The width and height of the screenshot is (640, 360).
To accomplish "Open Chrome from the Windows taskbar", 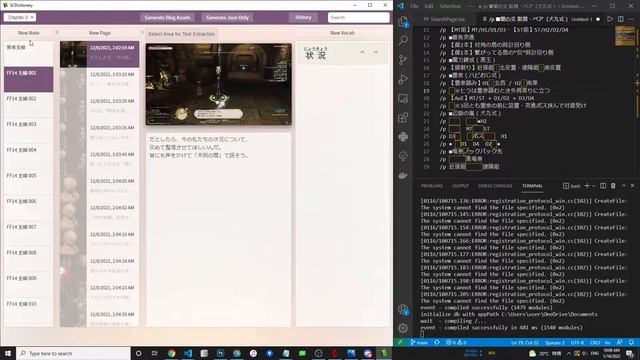I will pyautogui.click(x=171, y=353).
